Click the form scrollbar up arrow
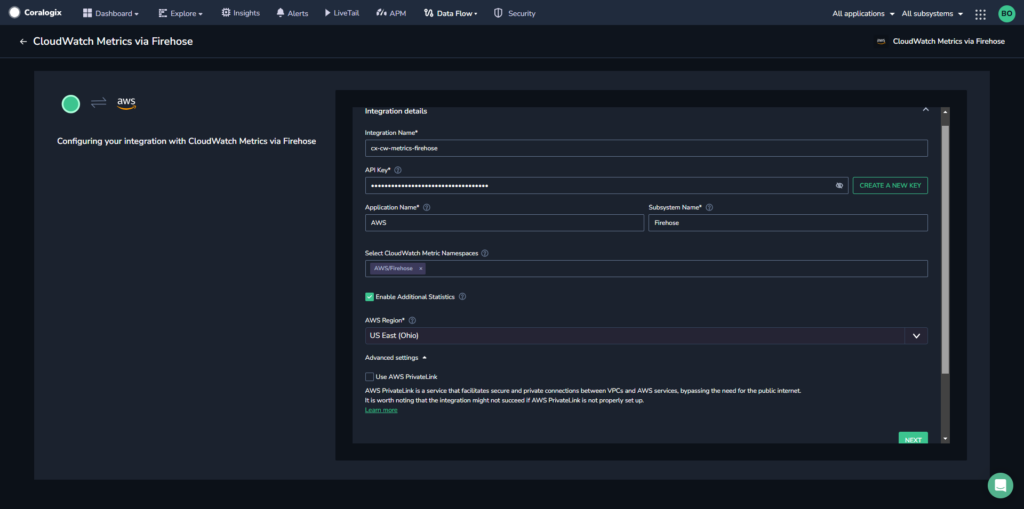Screen dimensions: 1024x509 944,112
